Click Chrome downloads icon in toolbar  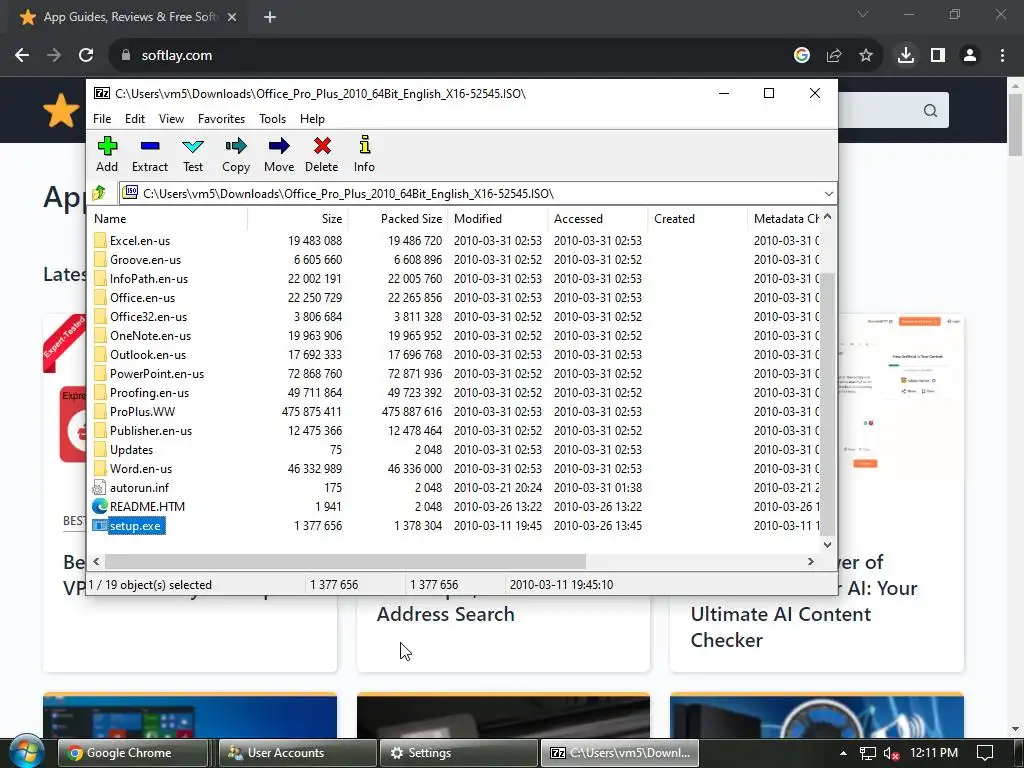click(906, 56)
